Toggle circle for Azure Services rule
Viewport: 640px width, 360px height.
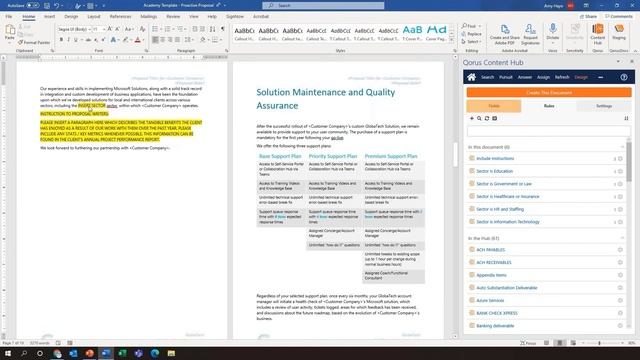620,300
